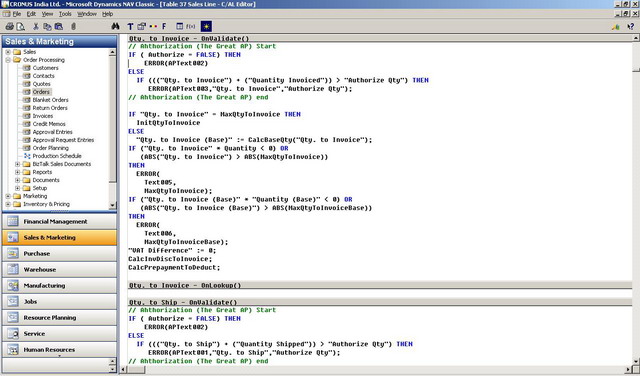Open the Edit menu
Screen dimensions: 640x376
[31, 14]
